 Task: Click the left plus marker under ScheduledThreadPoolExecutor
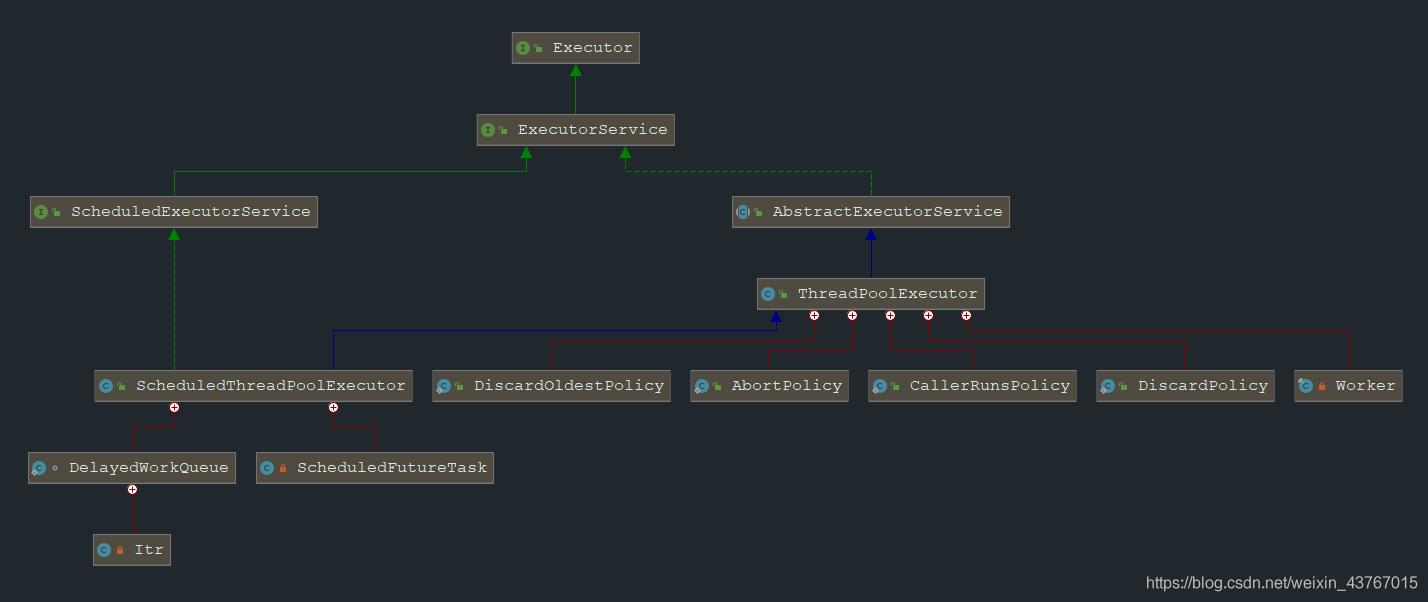pyautogui.click(x=174, y=407)
